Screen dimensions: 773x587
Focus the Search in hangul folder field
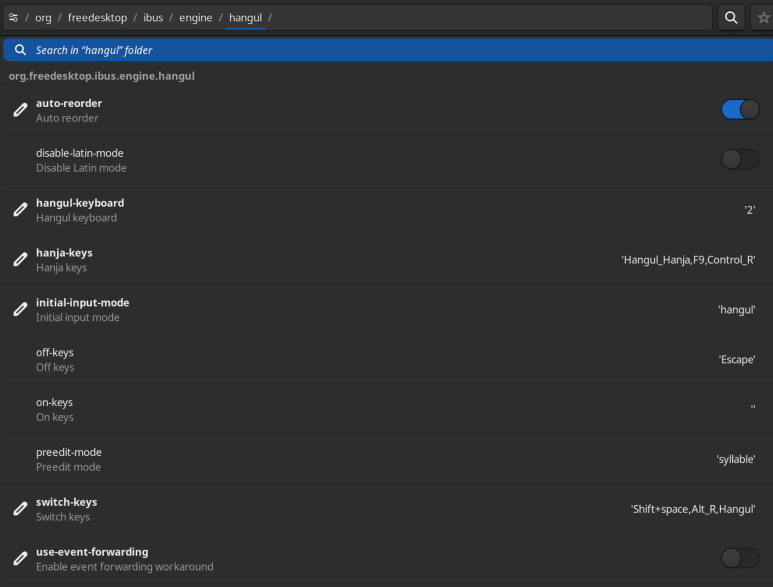pyautogui.click(x=388, y=50)
